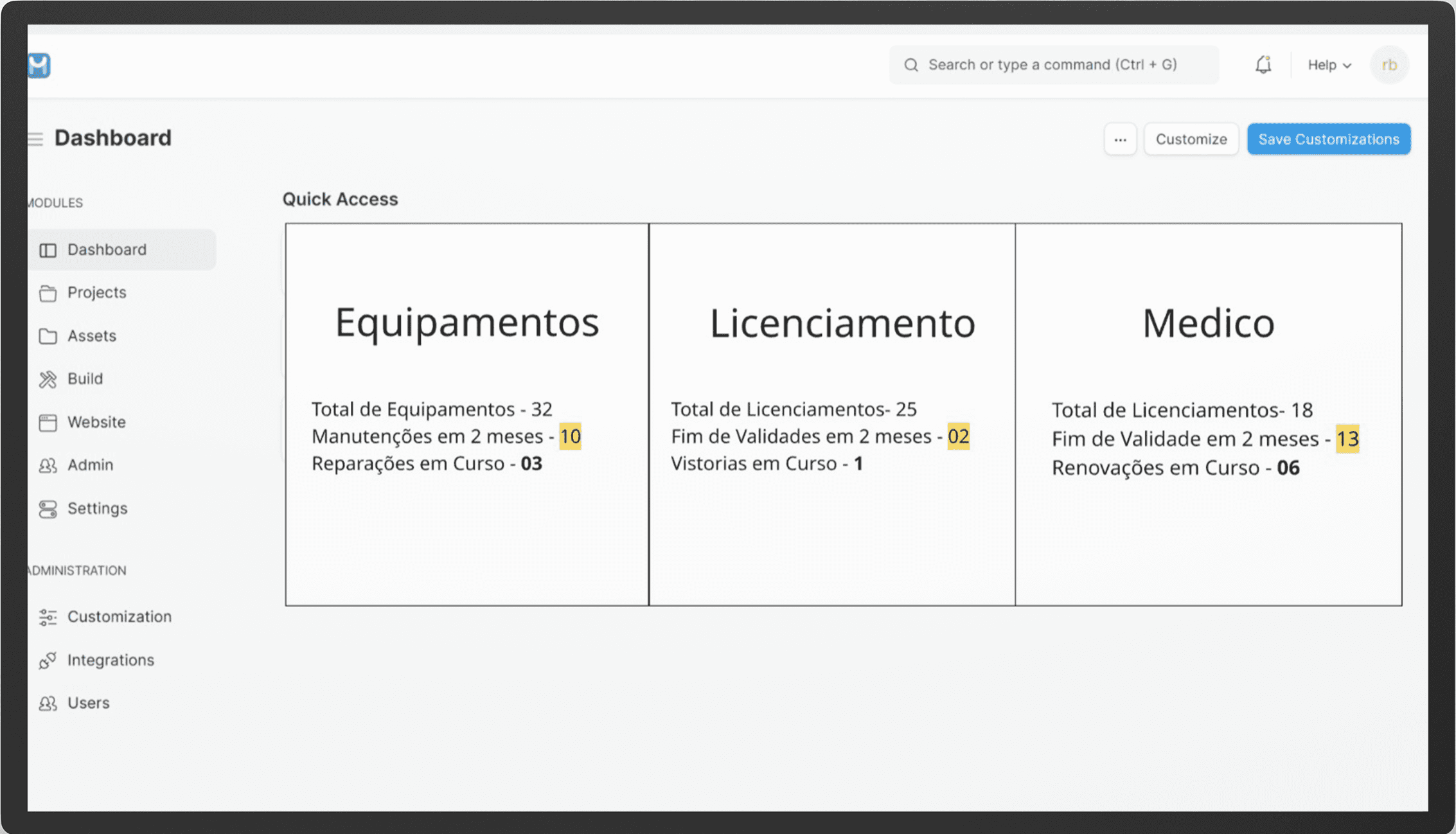1456x834 pixels.
Task: Toggle the sidebar hamburger menu icon
Action: coord(35,139)
